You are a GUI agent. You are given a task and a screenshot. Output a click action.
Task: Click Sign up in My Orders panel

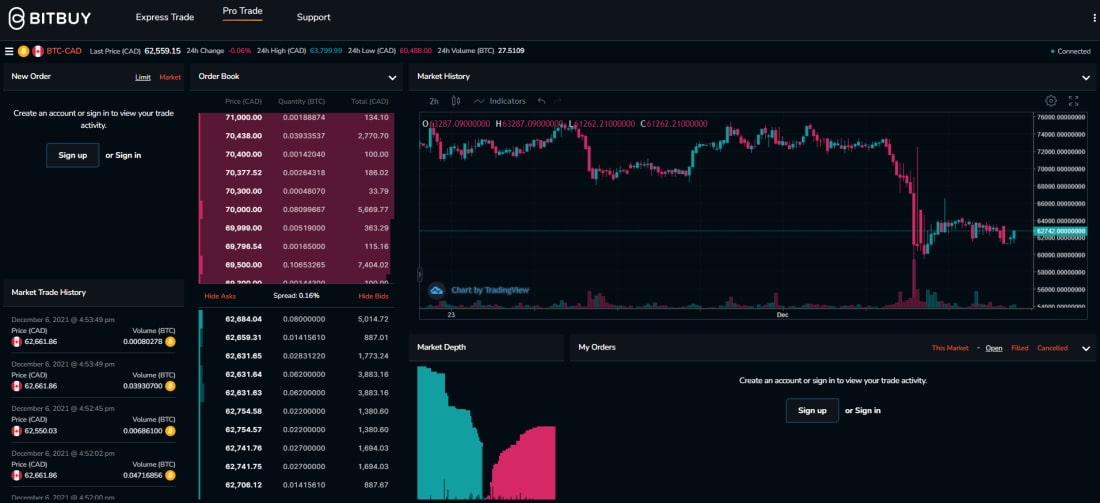point(812,410)
